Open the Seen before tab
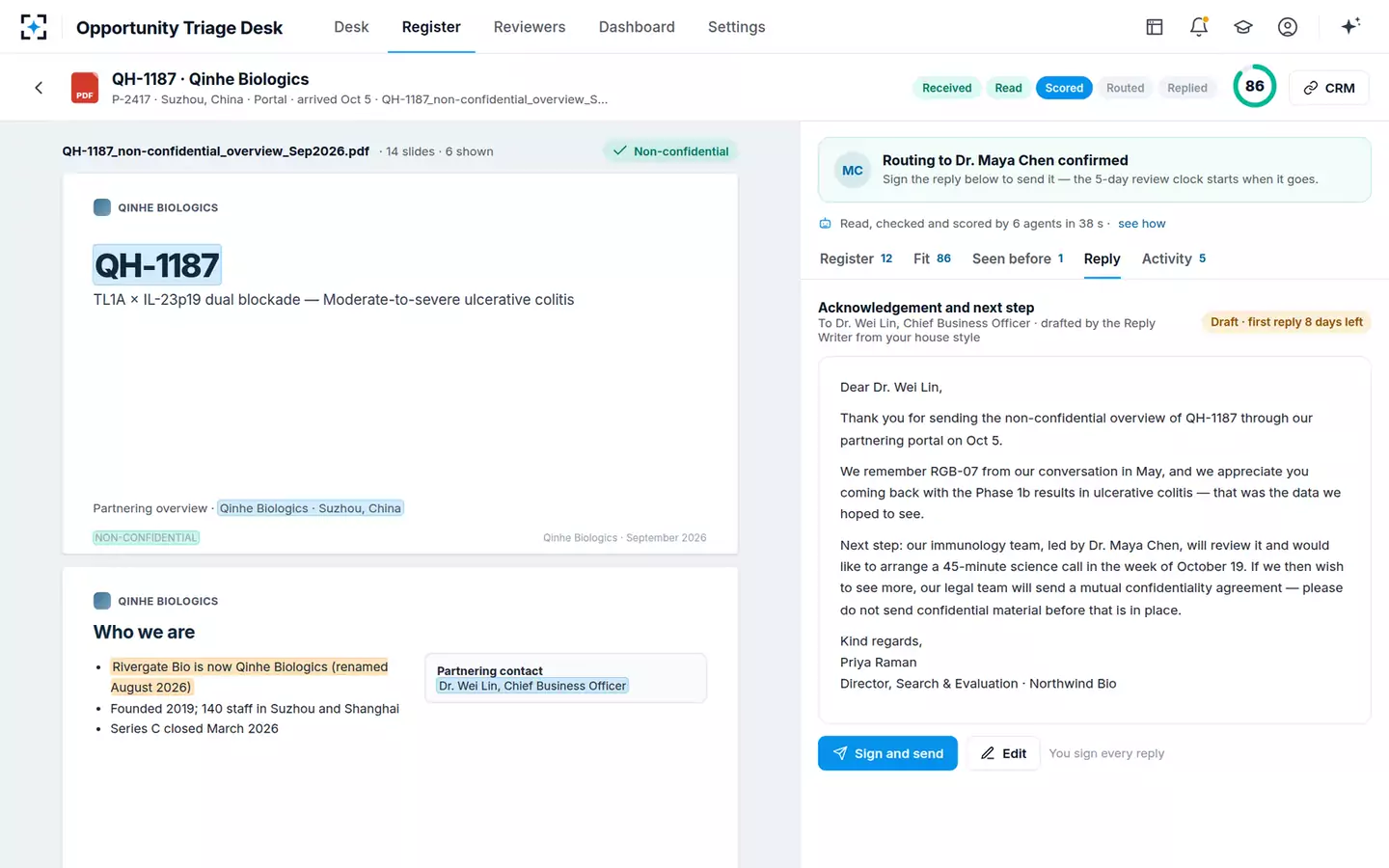 pyautogui.click(x=1018, y=258)
